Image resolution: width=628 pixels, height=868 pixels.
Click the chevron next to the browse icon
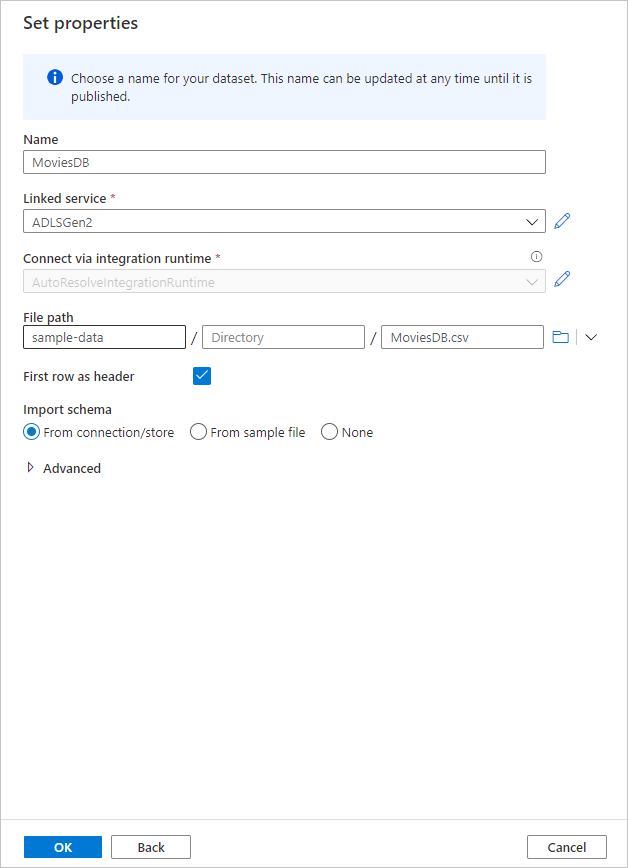[590, 337]
